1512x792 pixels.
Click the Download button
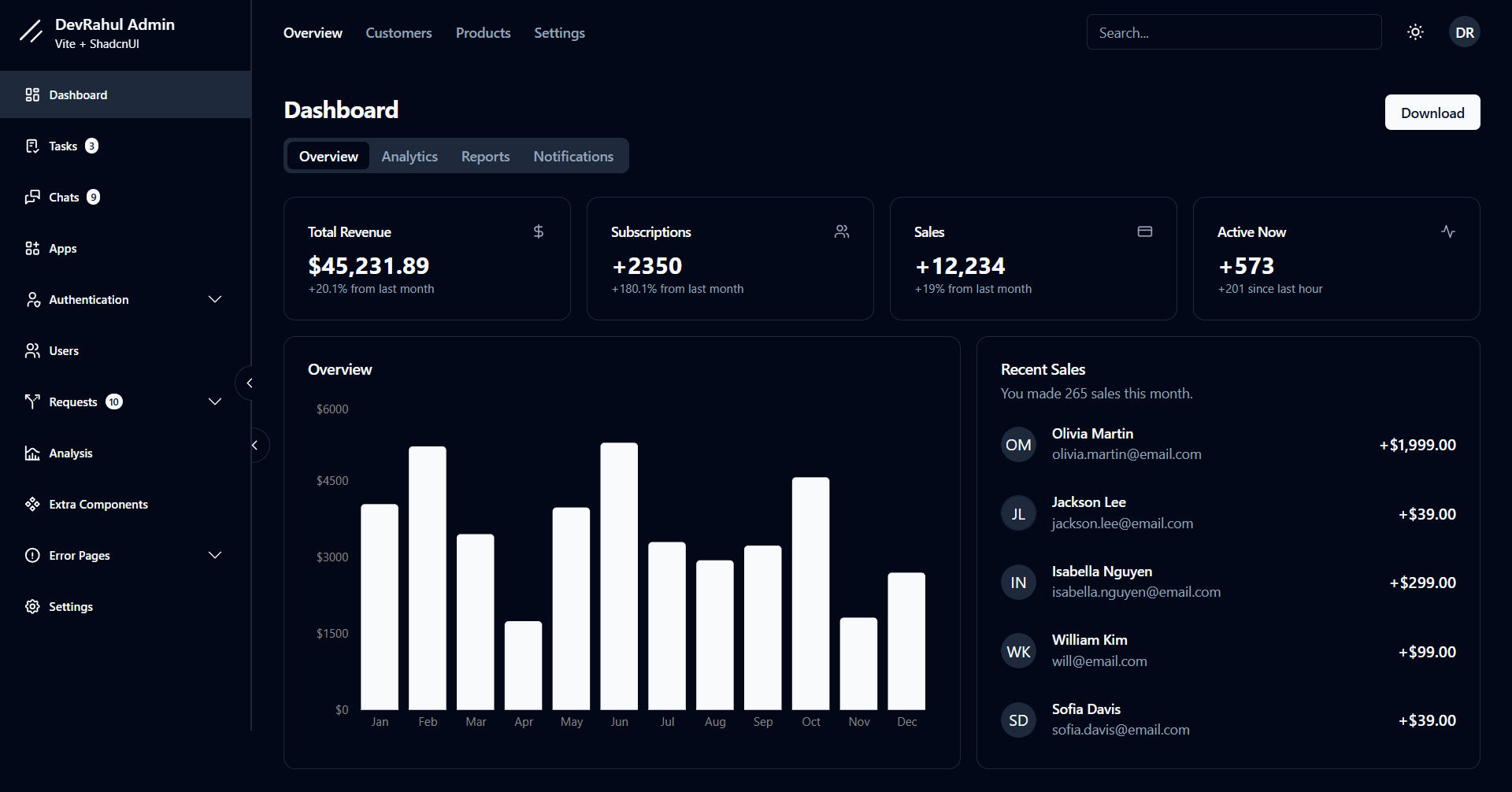[x=1432, y=112]
